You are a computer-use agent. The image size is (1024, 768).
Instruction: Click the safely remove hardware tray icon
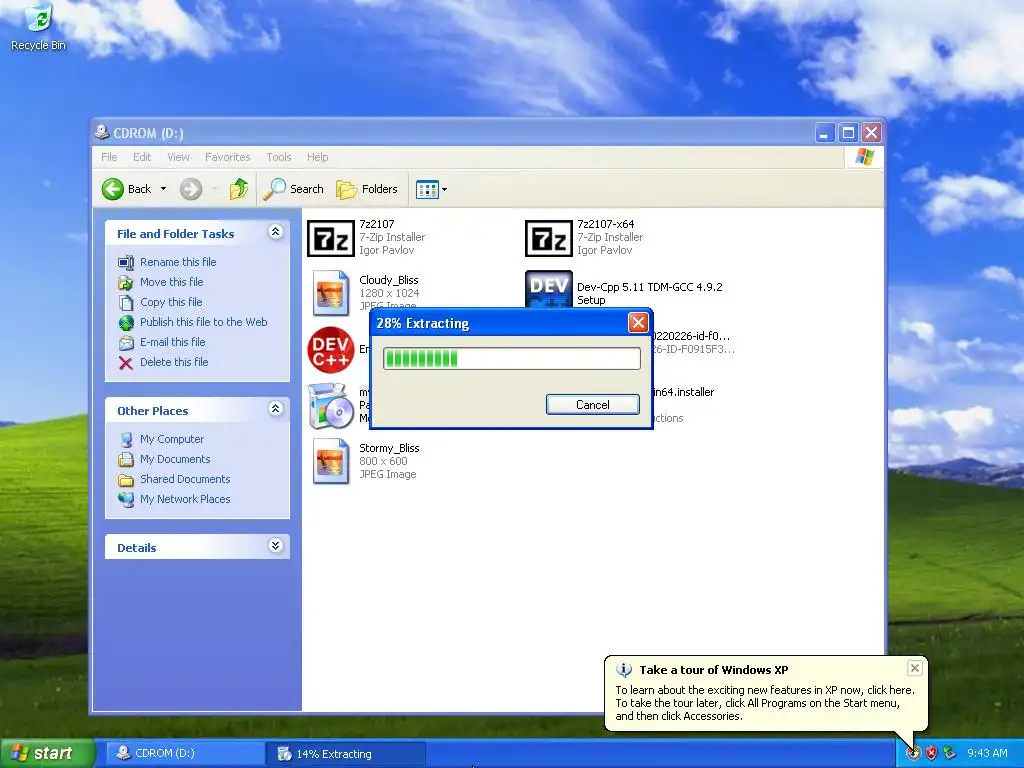[950, 754]
